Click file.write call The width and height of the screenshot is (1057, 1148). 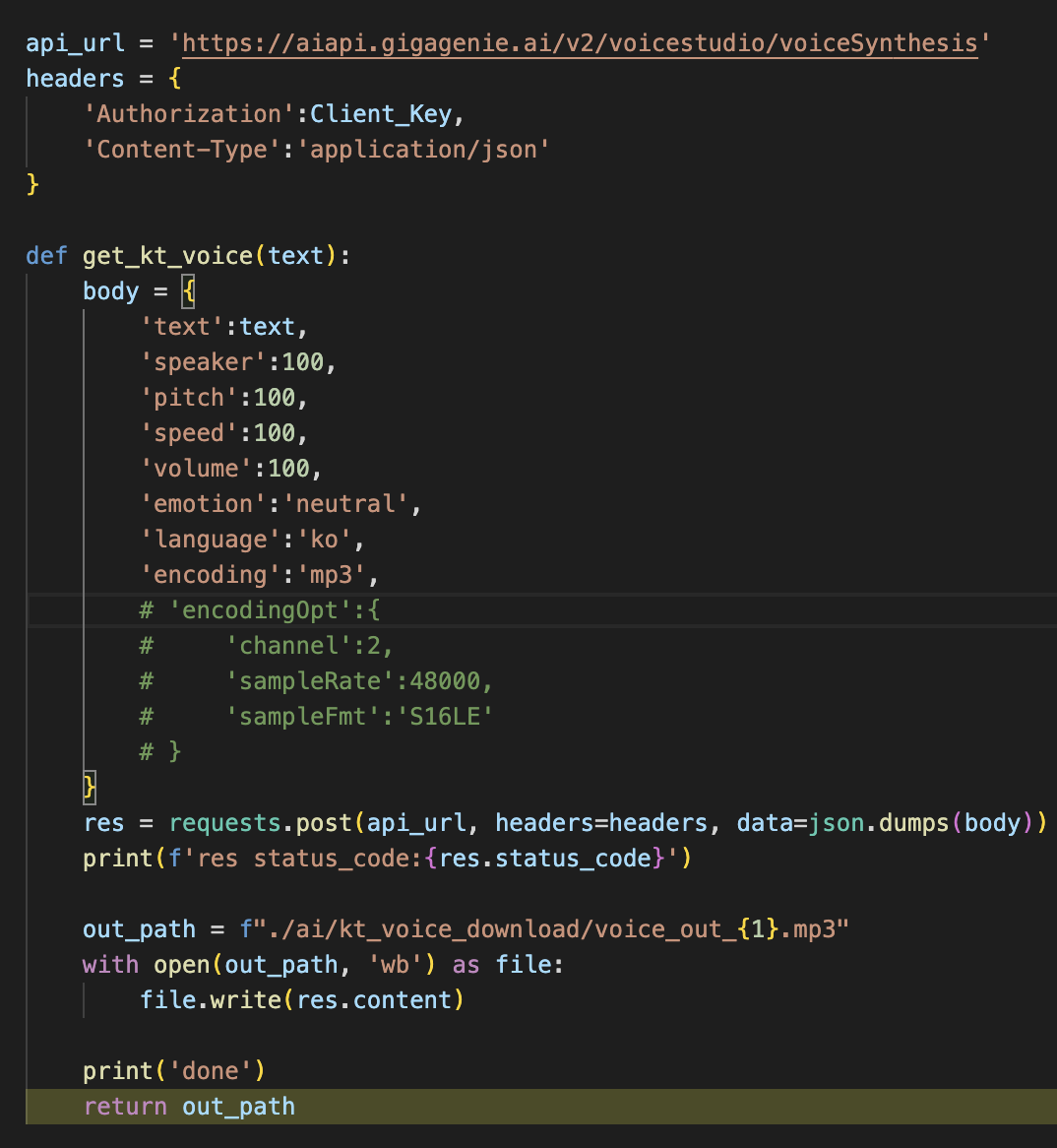click(210, 1000)
